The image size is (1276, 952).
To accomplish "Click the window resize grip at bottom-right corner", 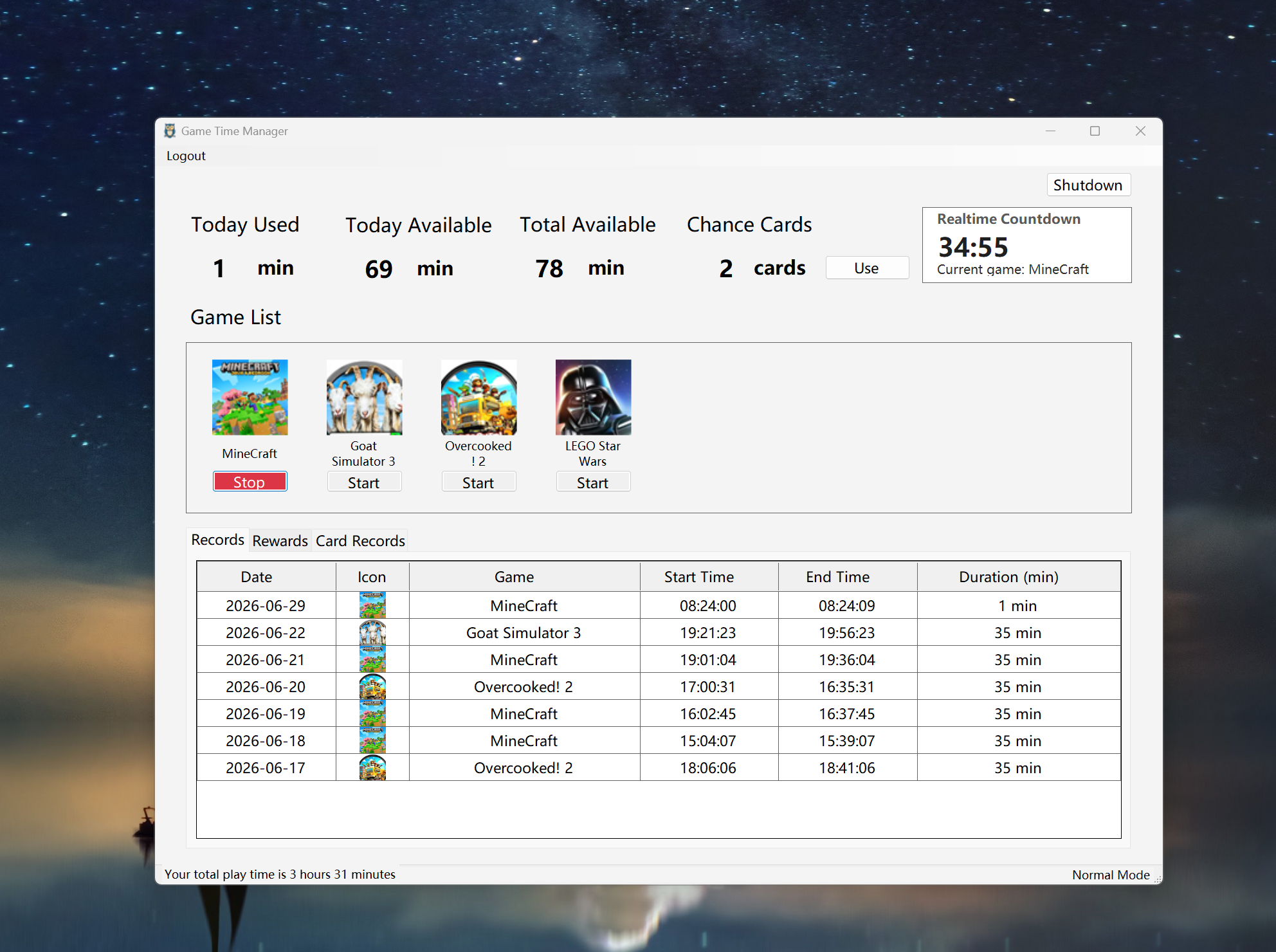I will (x=1157, y=879).
